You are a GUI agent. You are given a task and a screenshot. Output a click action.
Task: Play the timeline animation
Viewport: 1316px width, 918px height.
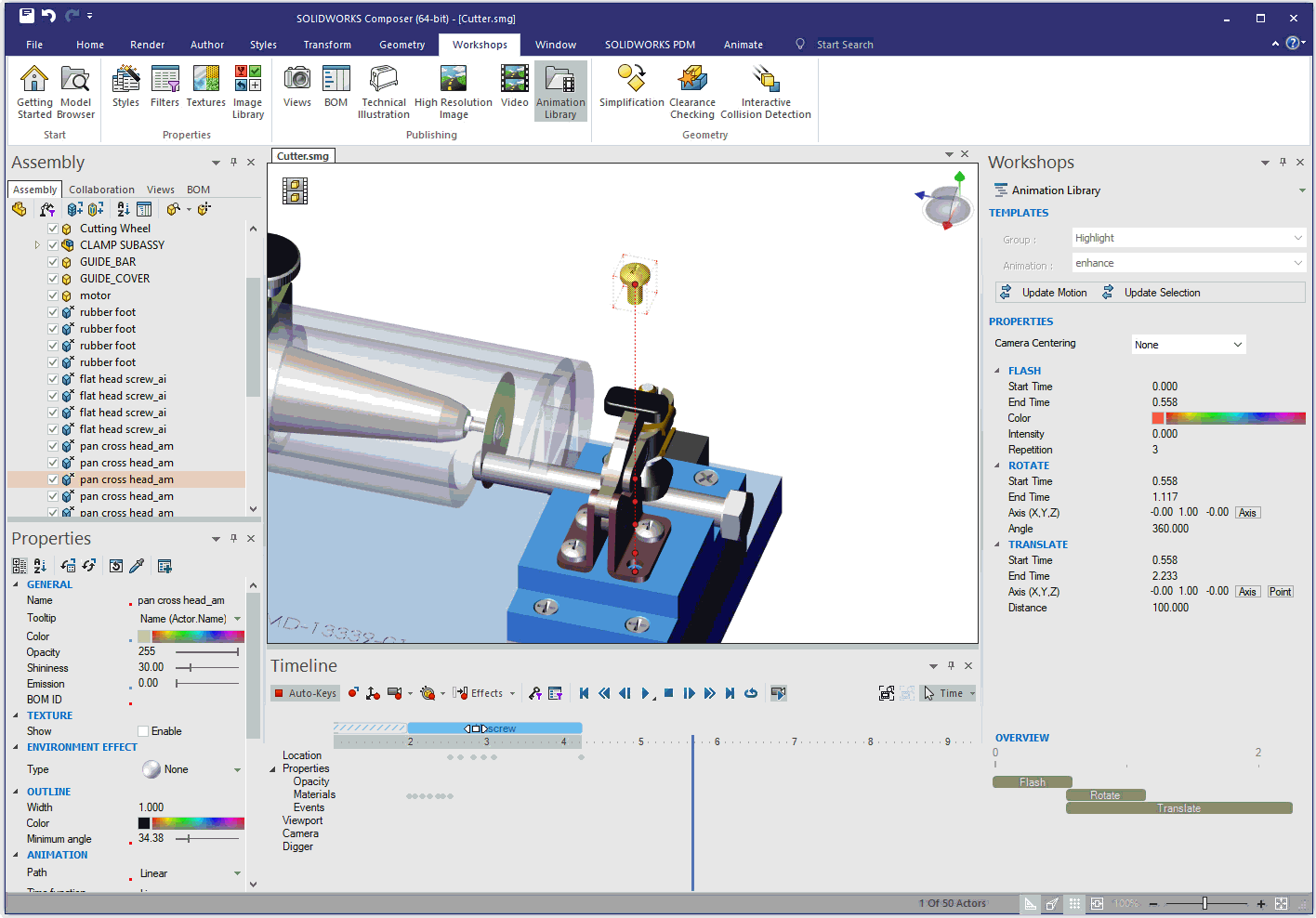(646, 693)
